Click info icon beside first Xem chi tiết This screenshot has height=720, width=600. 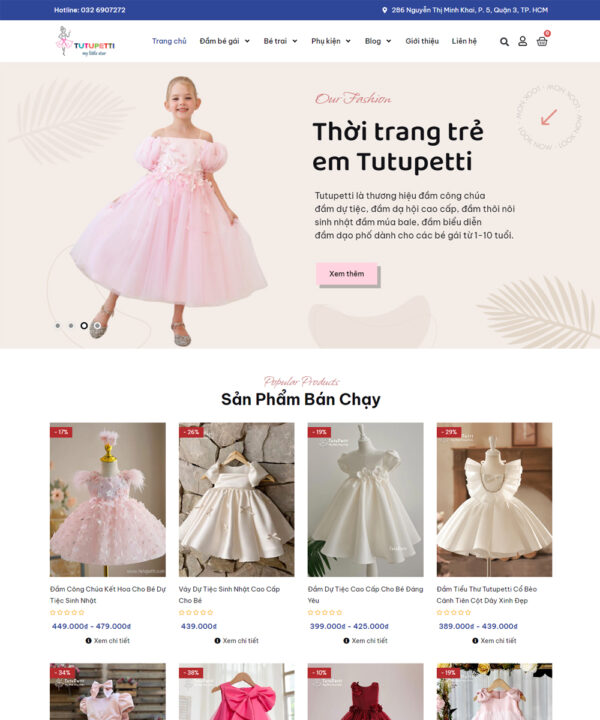[89, 641]
